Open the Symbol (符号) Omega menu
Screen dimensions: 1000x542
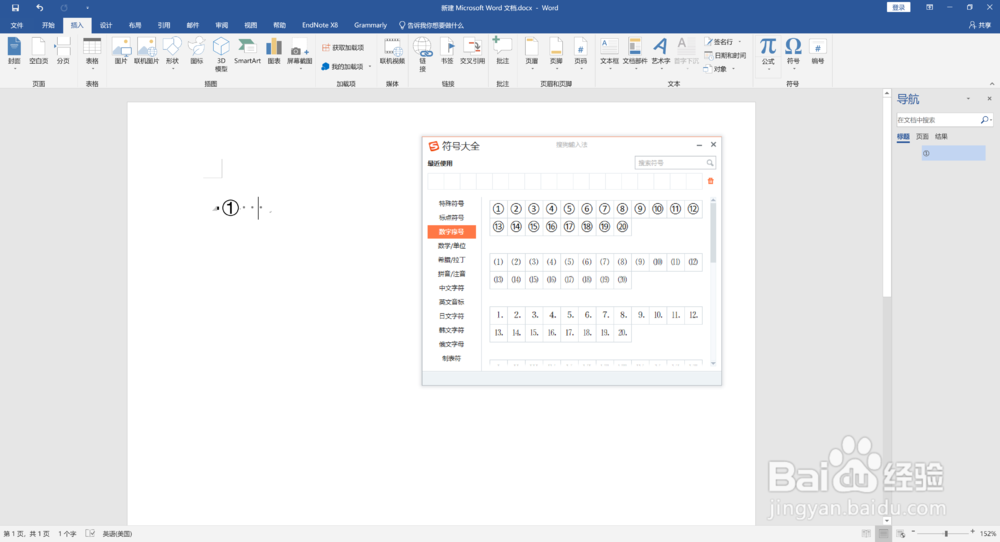click(793, 52)
